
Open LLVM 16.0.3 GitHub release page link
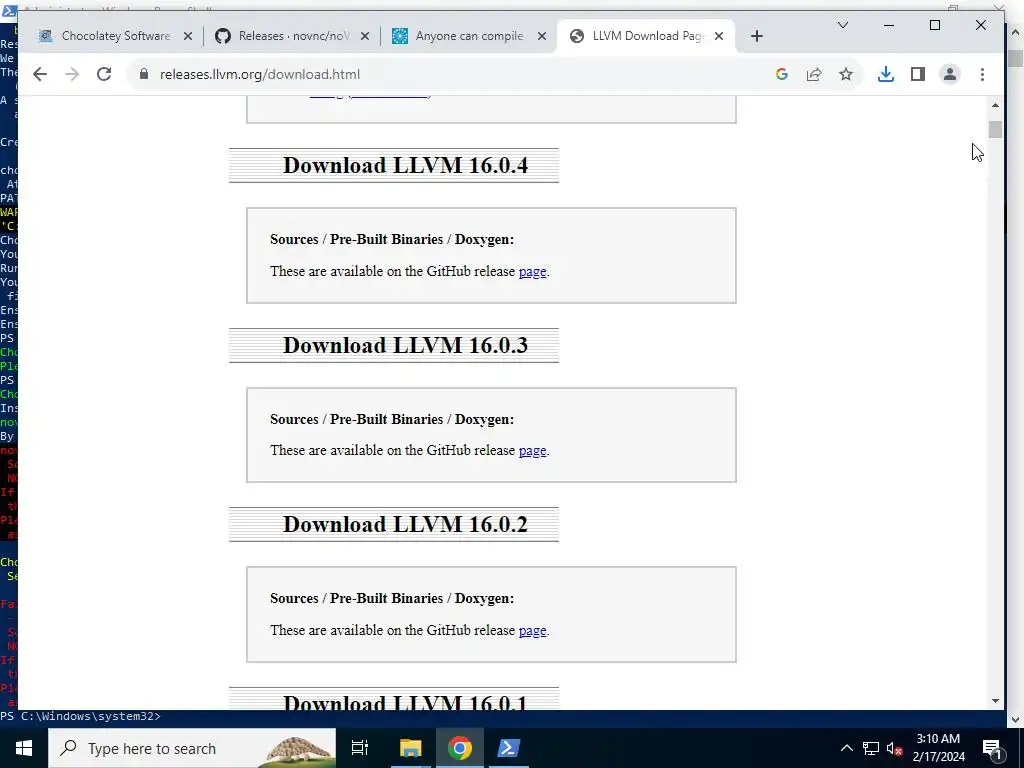point(532,451)
